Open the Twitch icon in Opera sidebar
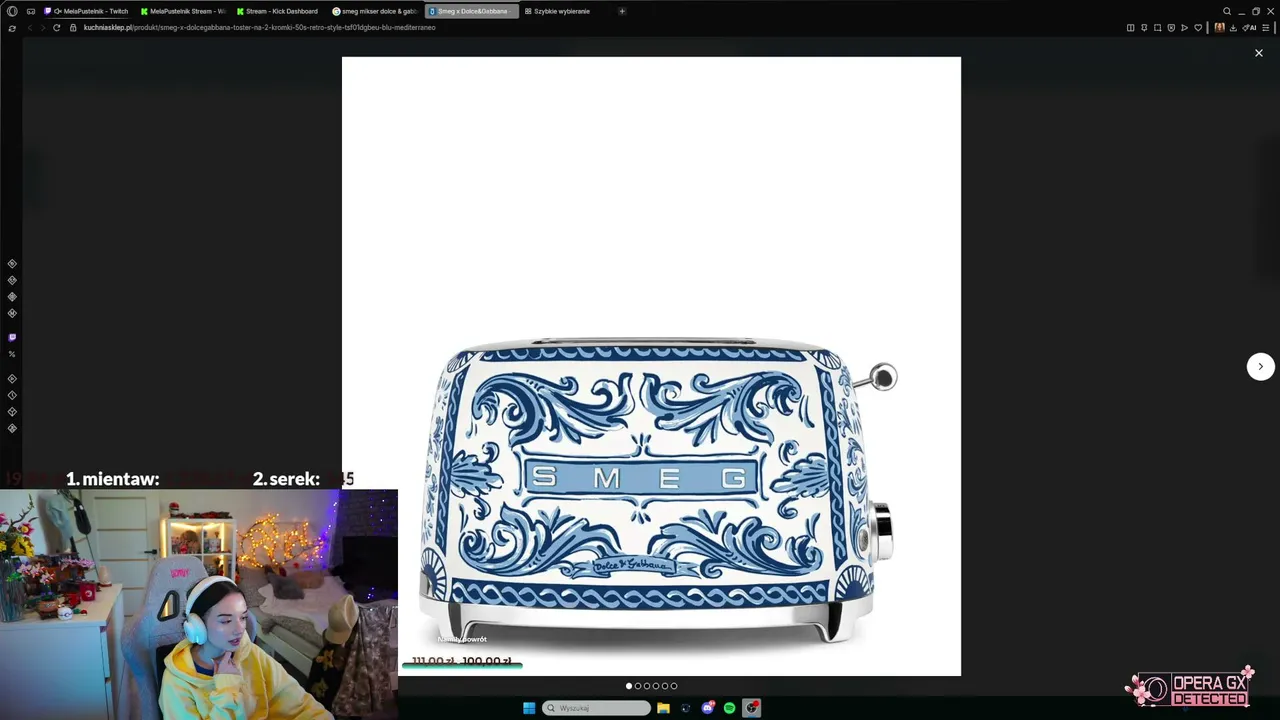The width and height of the screenshot is (1280, 720). coord(12,338)
